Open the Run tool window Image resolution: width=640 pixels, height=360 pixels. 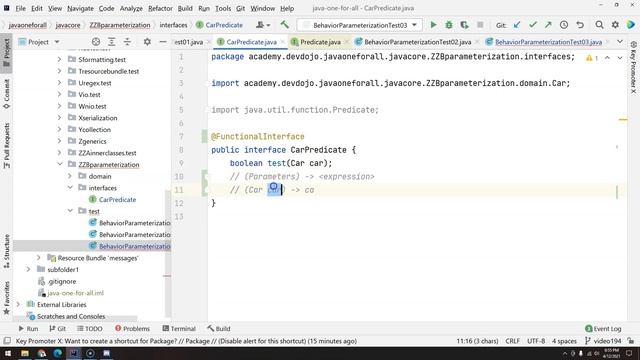tap(28, 329)
